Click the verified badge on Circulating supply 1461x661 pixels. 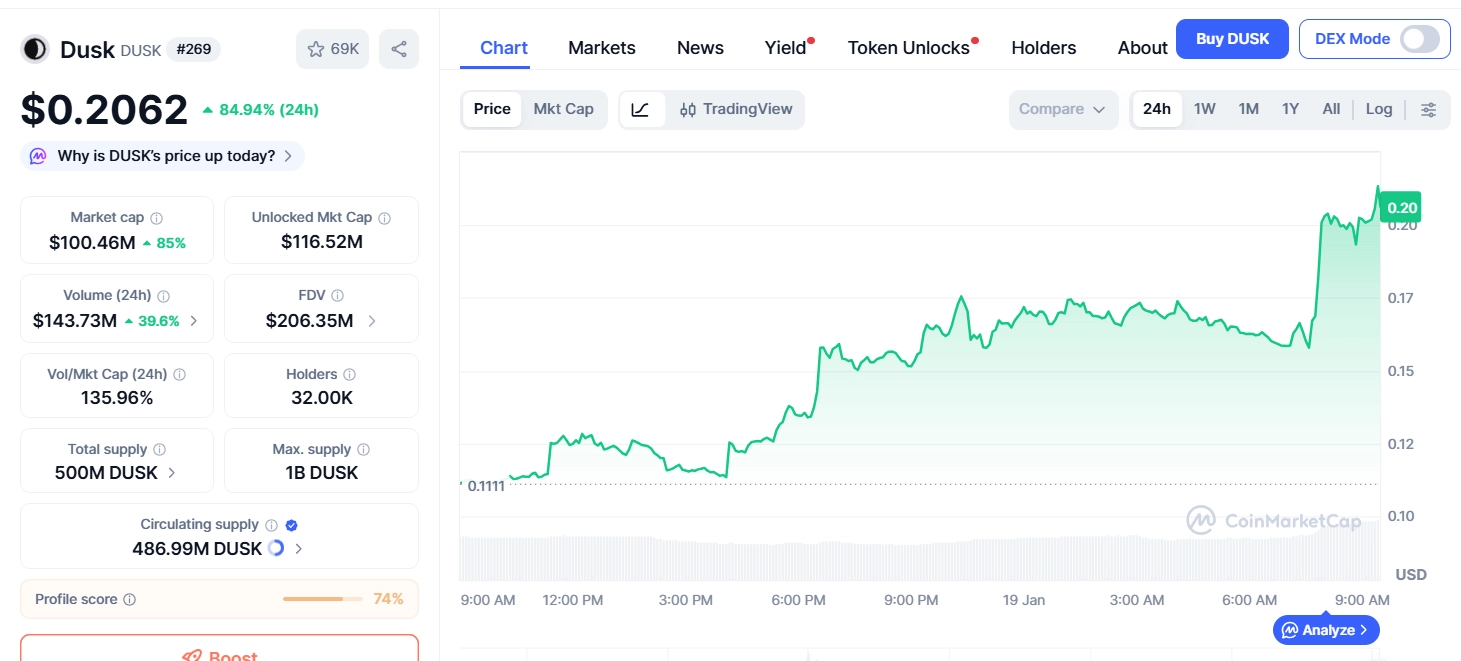290,524
